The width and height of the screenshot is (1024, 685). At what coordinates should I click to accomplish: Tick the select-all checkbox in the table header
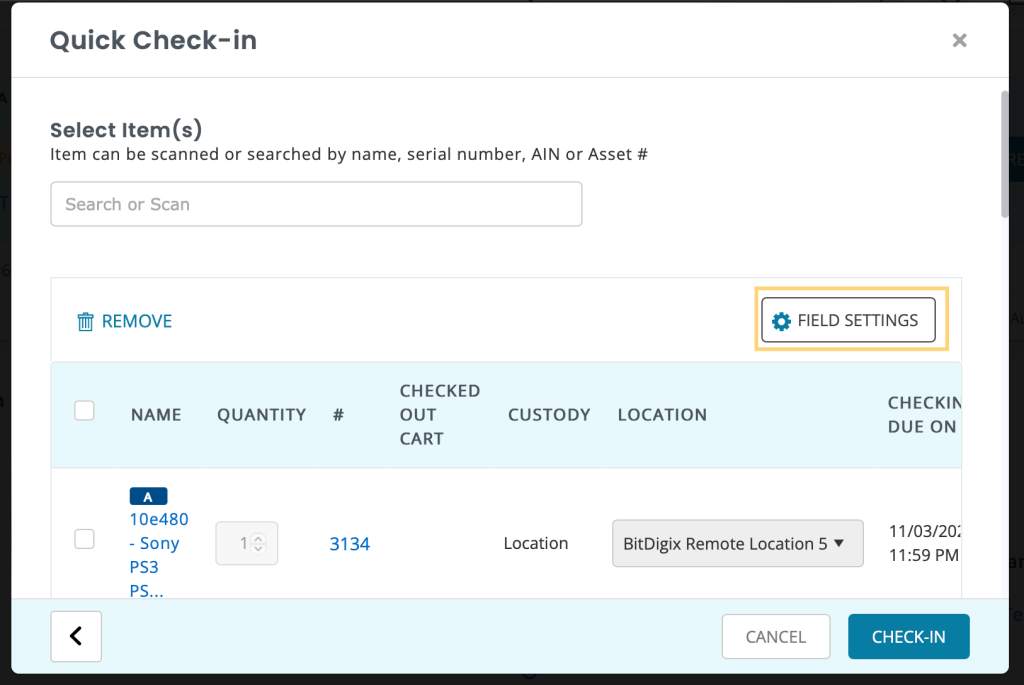[84, 411]
